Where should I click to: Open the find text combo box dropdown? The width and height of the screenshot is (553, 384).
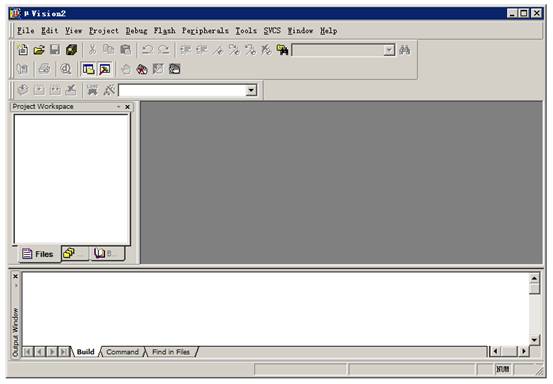pyautogui.click(x=389, y=50)
